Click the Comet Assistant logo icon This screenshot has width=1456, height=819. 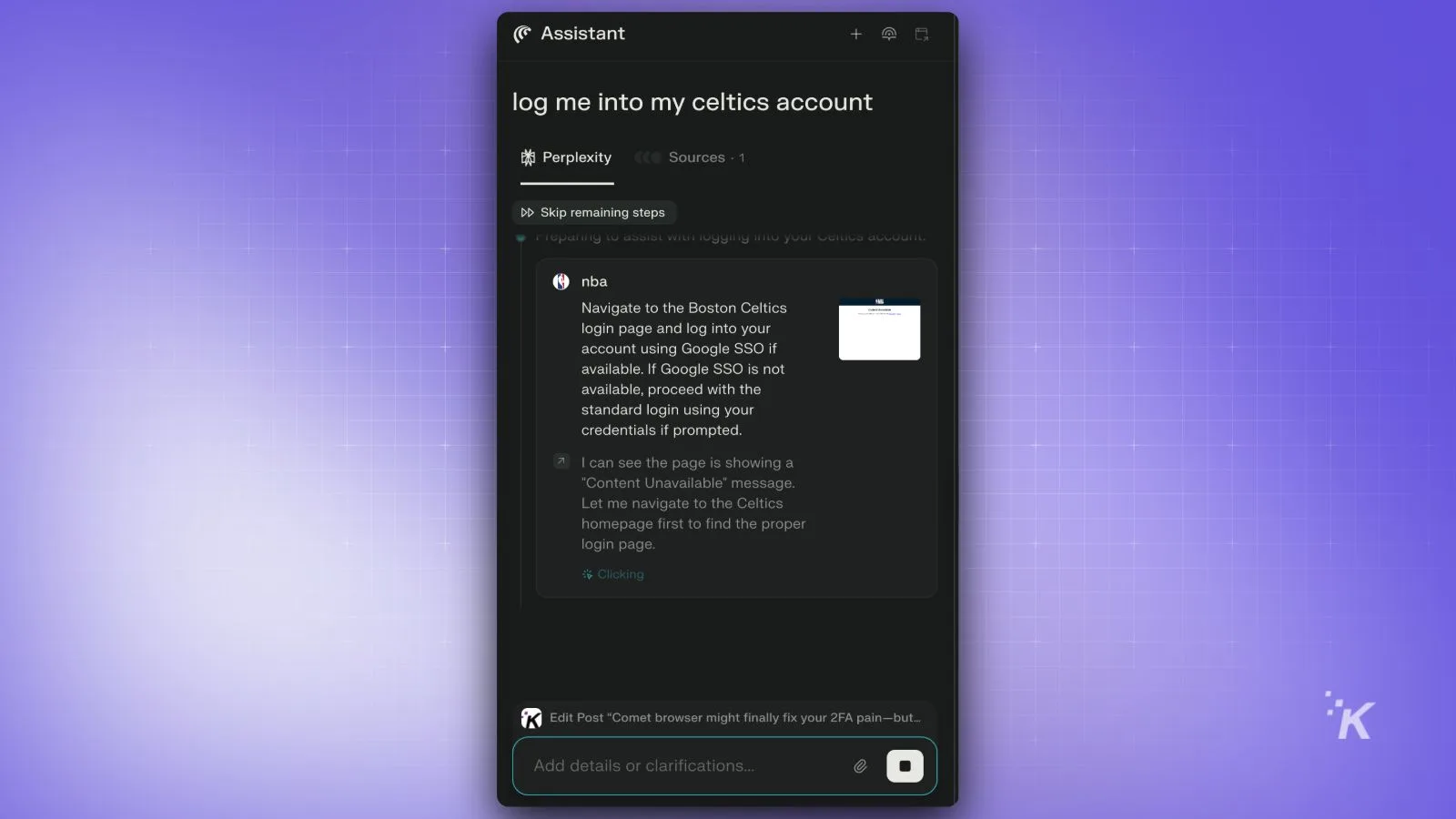(x=522, y=34)
